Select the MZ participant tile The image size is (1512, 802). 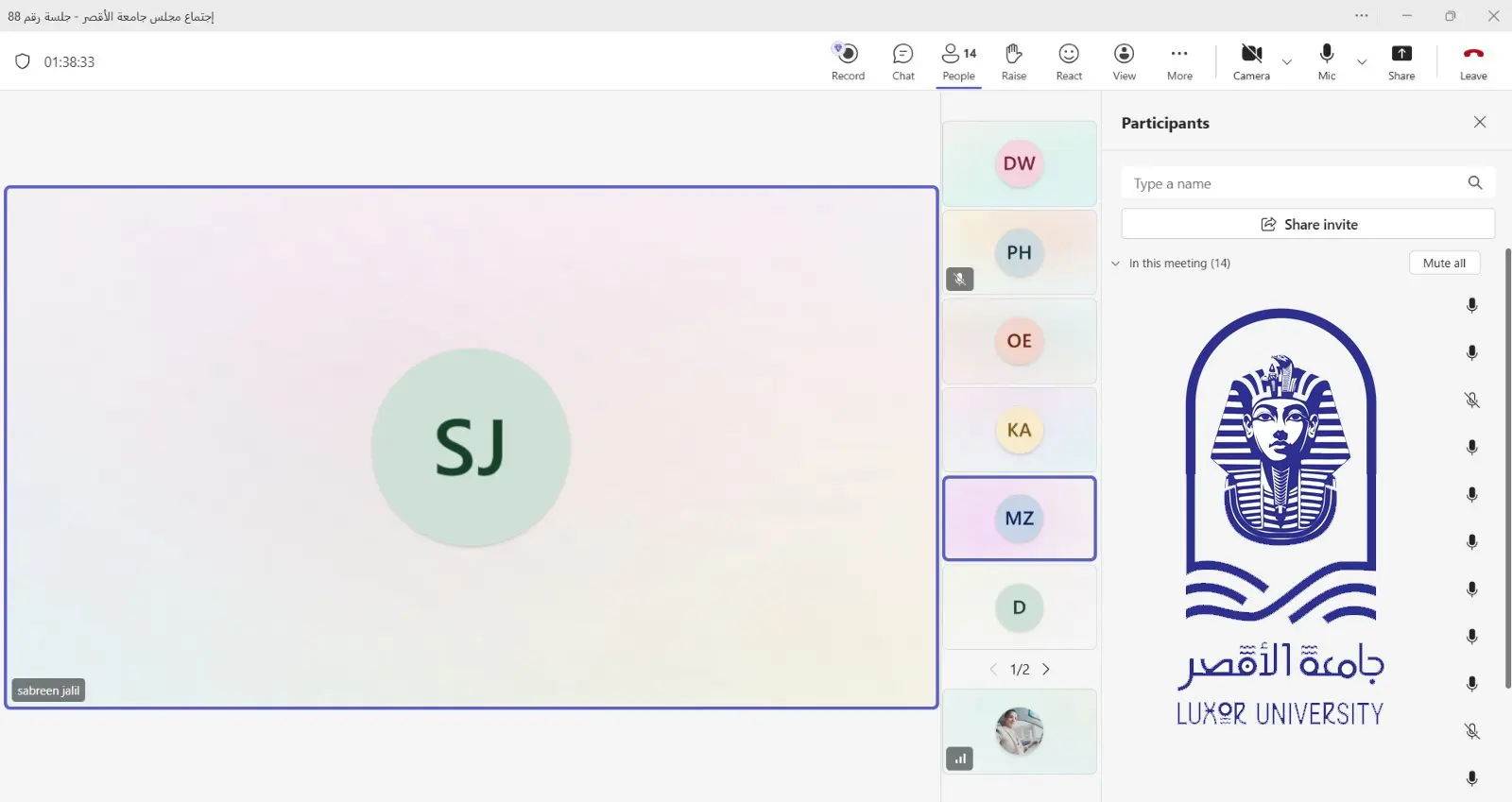pos(1019,519)
